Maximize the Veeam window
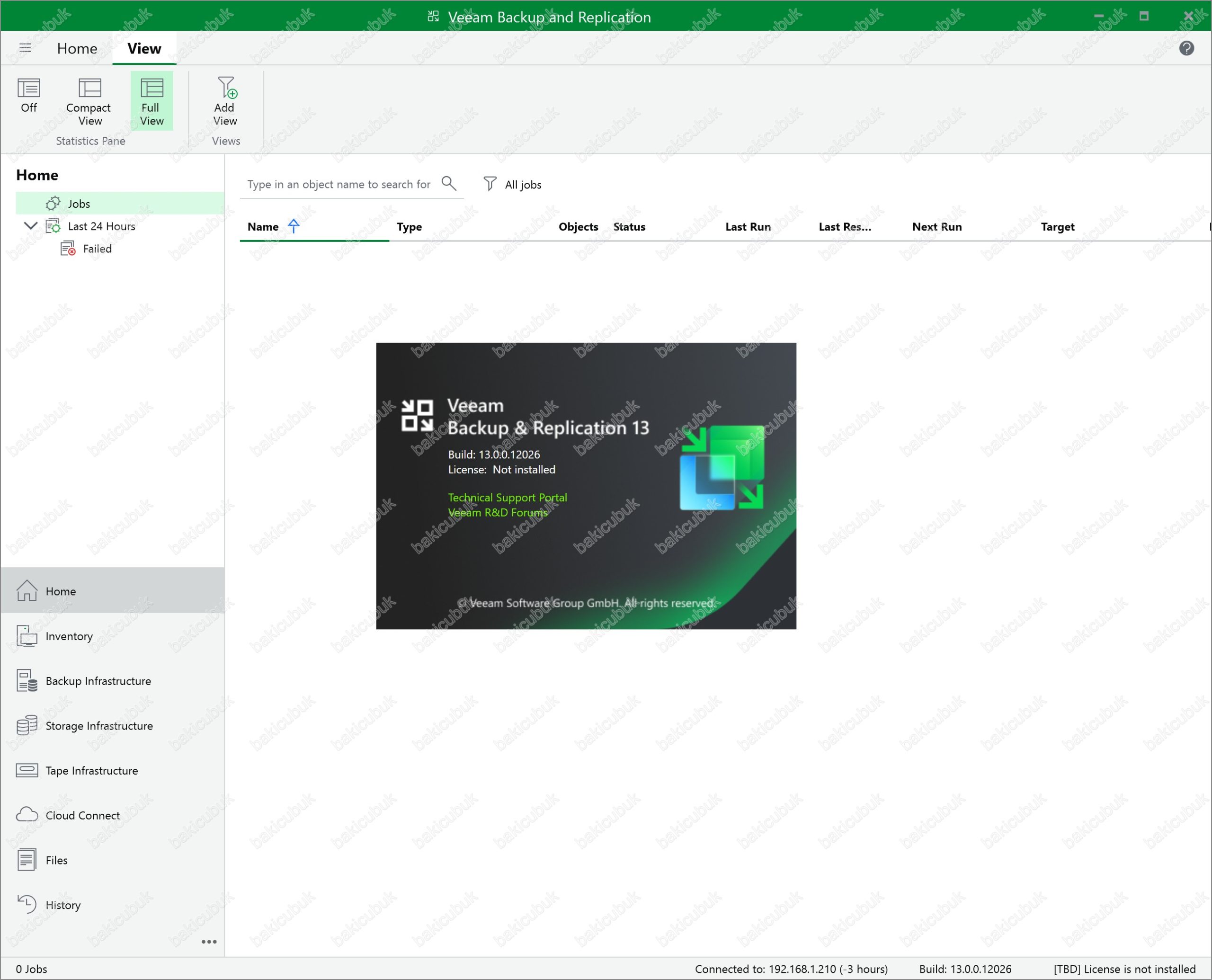The height and width of the screenshot is (980, 1212). click(1144, 16)
